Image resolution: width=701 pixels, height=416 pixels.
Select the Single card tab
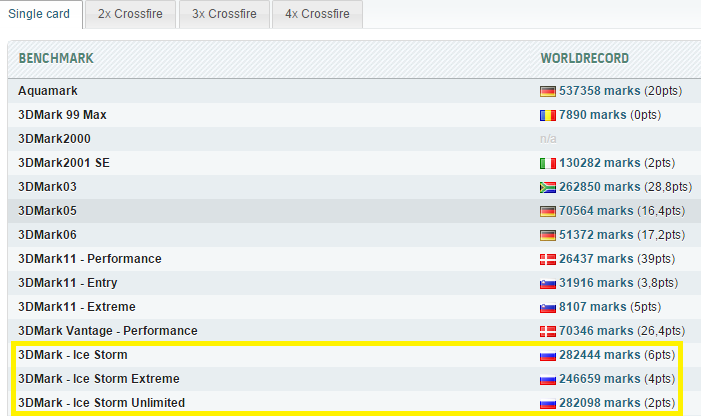pos(39,14)
